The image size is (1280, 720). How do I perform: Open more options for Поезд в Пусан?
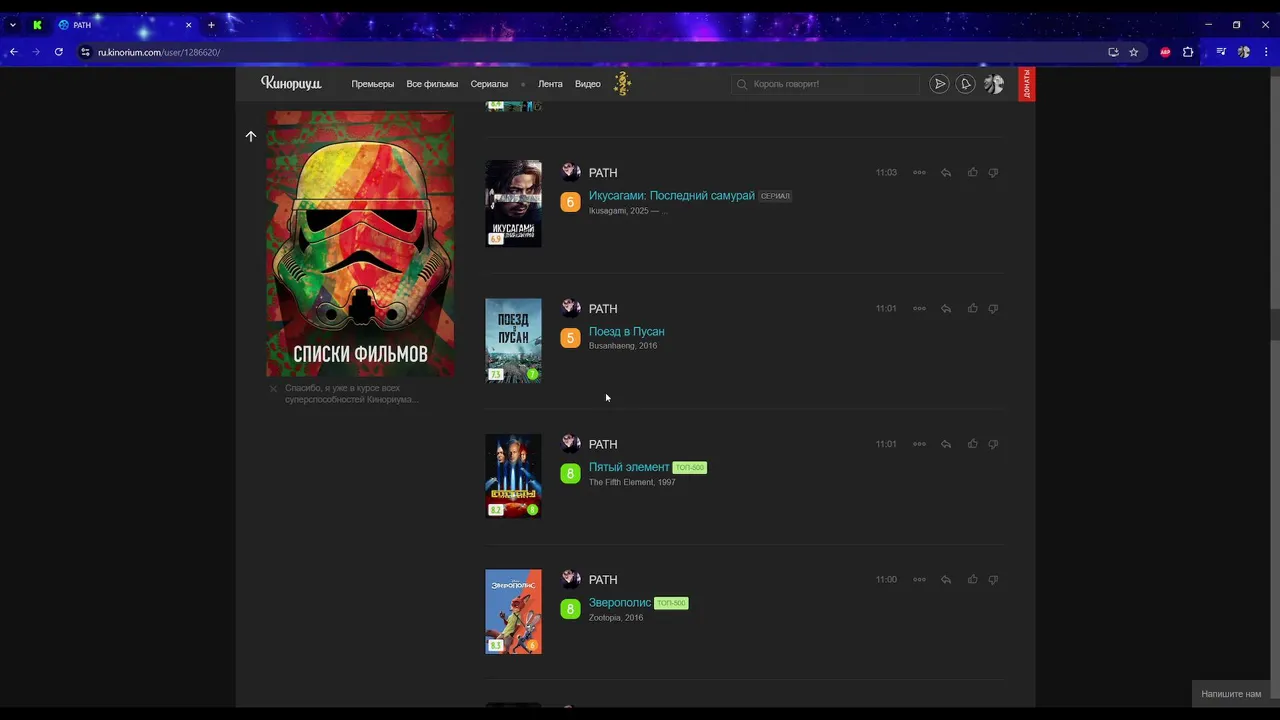919,308
